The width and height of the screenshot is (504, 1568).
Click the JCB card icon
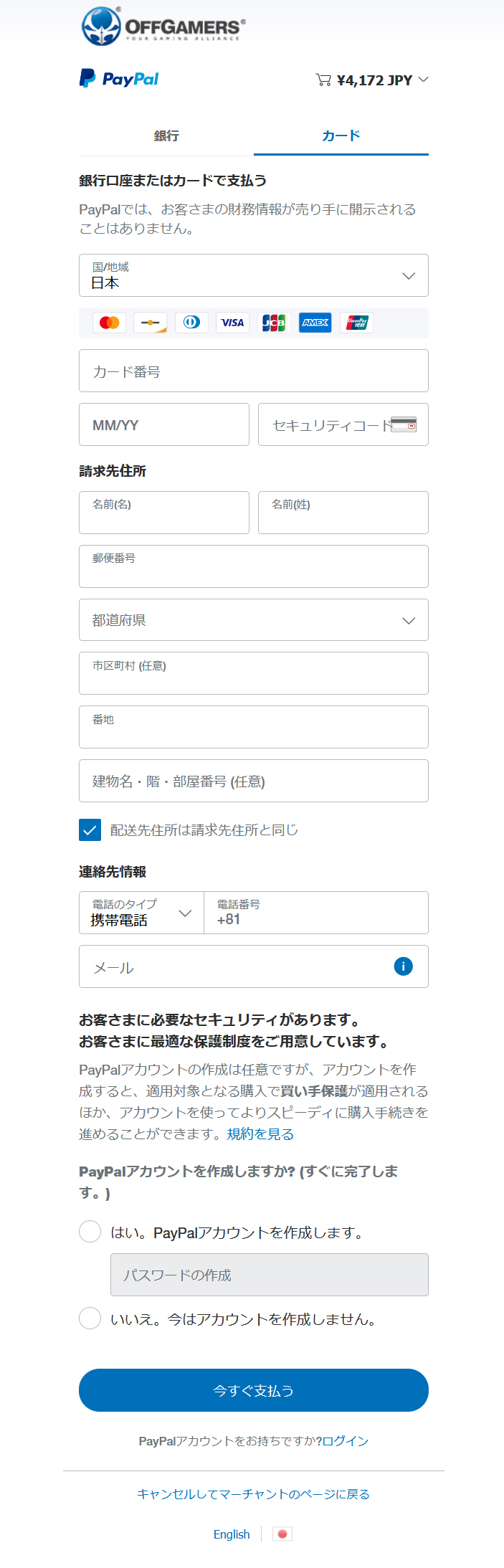click(274, 323)
